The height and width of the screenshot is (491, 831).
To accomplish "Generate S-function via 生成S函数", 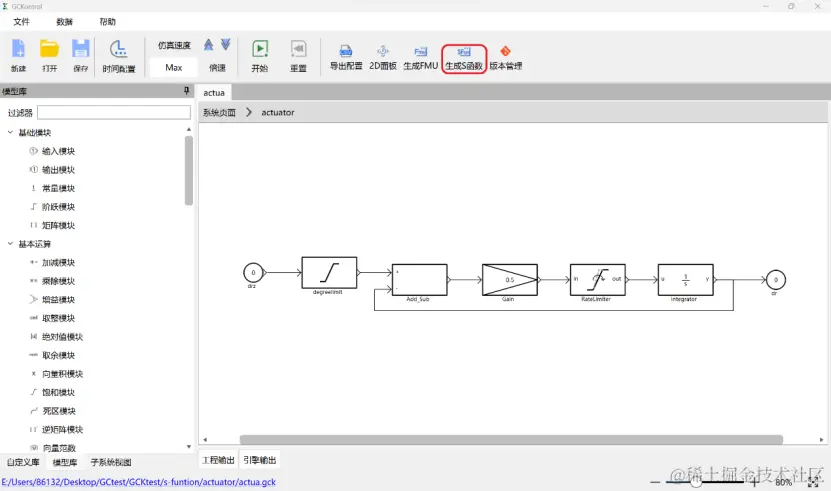I will 464,58.
